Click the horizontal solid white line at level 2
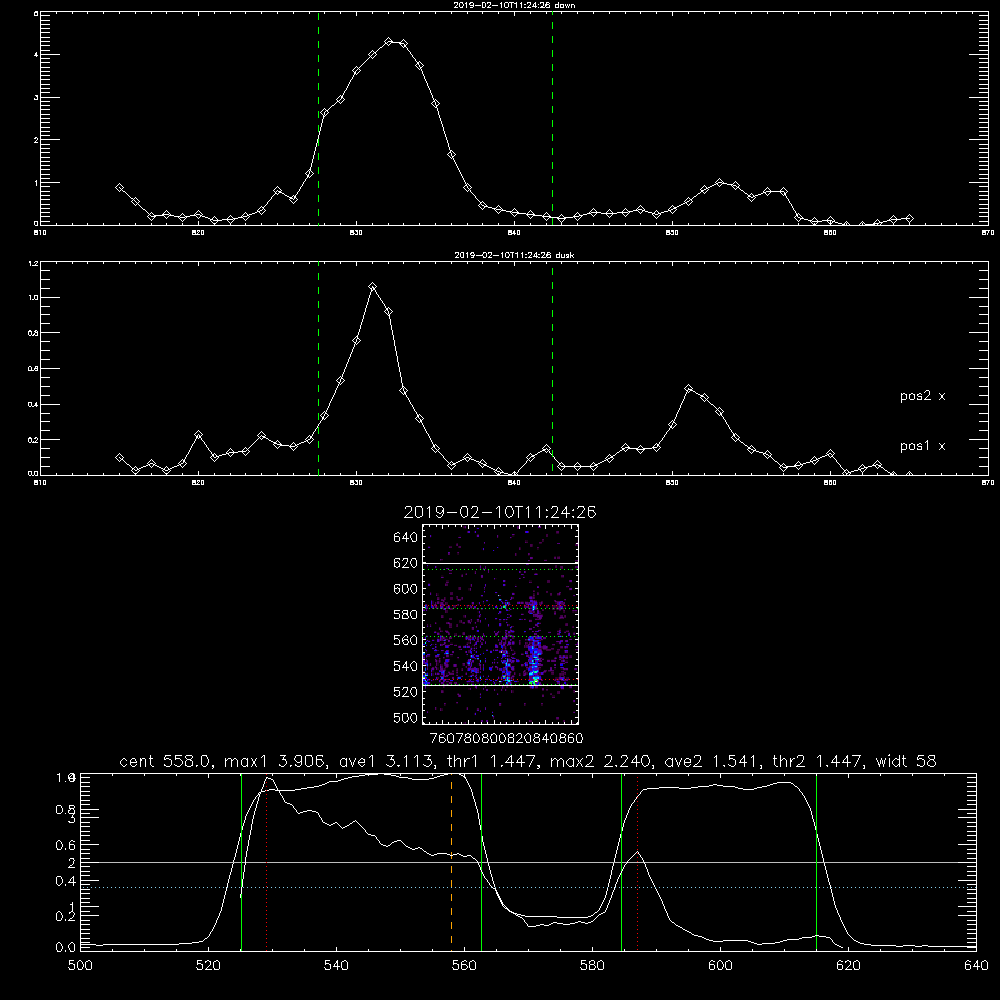Image resolution: width=1000 pixels, height=1000 pixels. 528,862
